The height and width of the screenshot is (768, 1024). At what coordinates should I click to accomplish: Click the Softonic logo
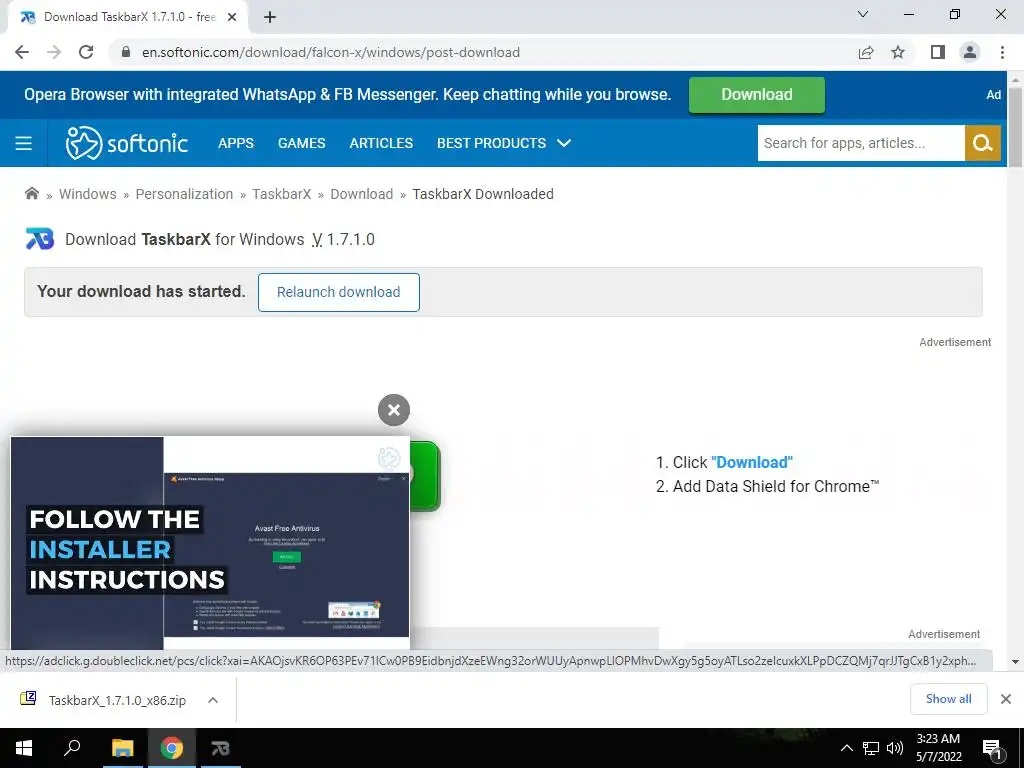(x=127, y=143)
